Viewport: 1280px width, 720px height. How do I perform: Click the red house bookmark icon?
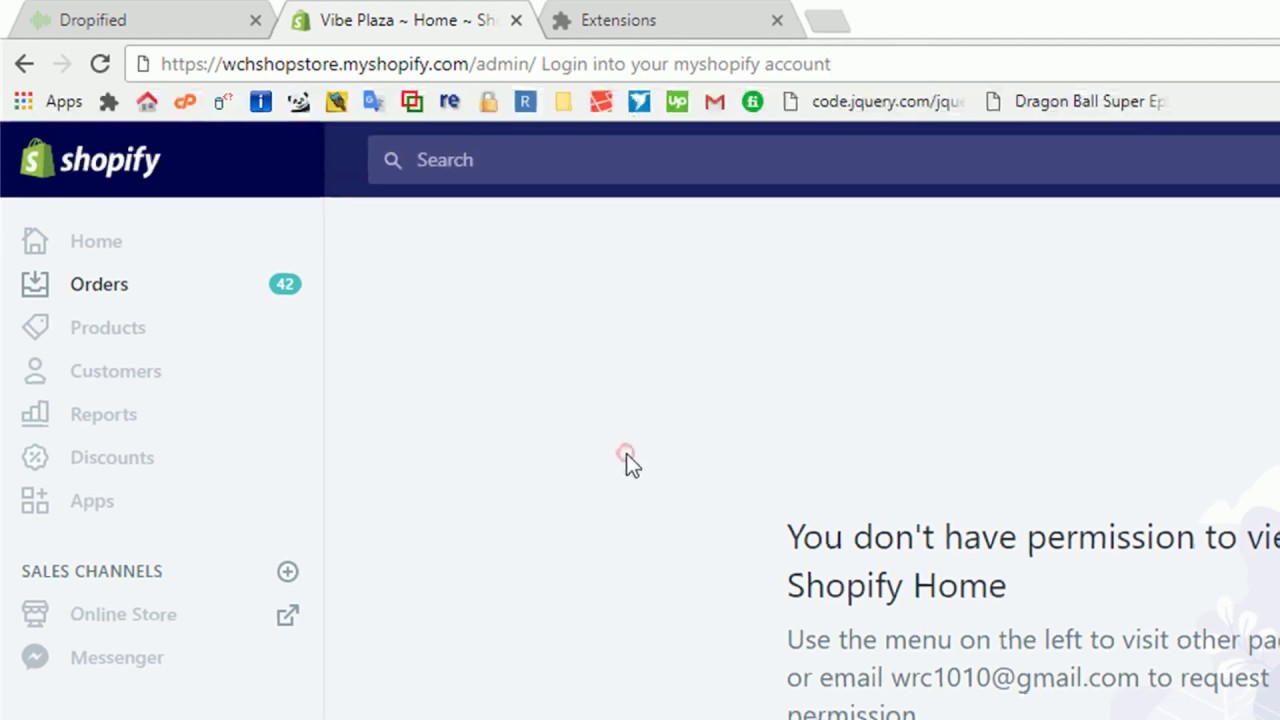coord(147,101)
